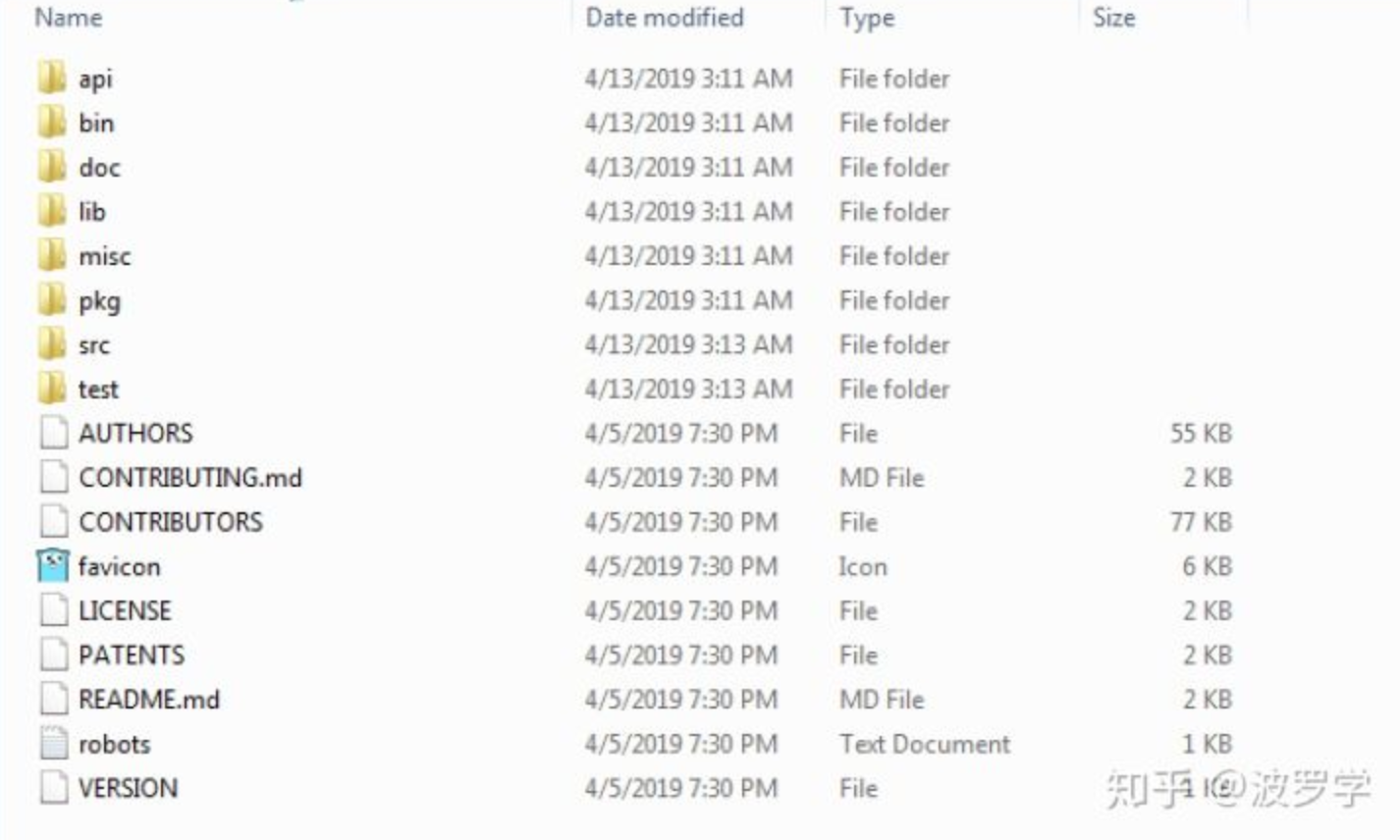Viewport: 1400px width, 840px height.
Task: Click the test folder name
Action: click(x=98, y=390)
